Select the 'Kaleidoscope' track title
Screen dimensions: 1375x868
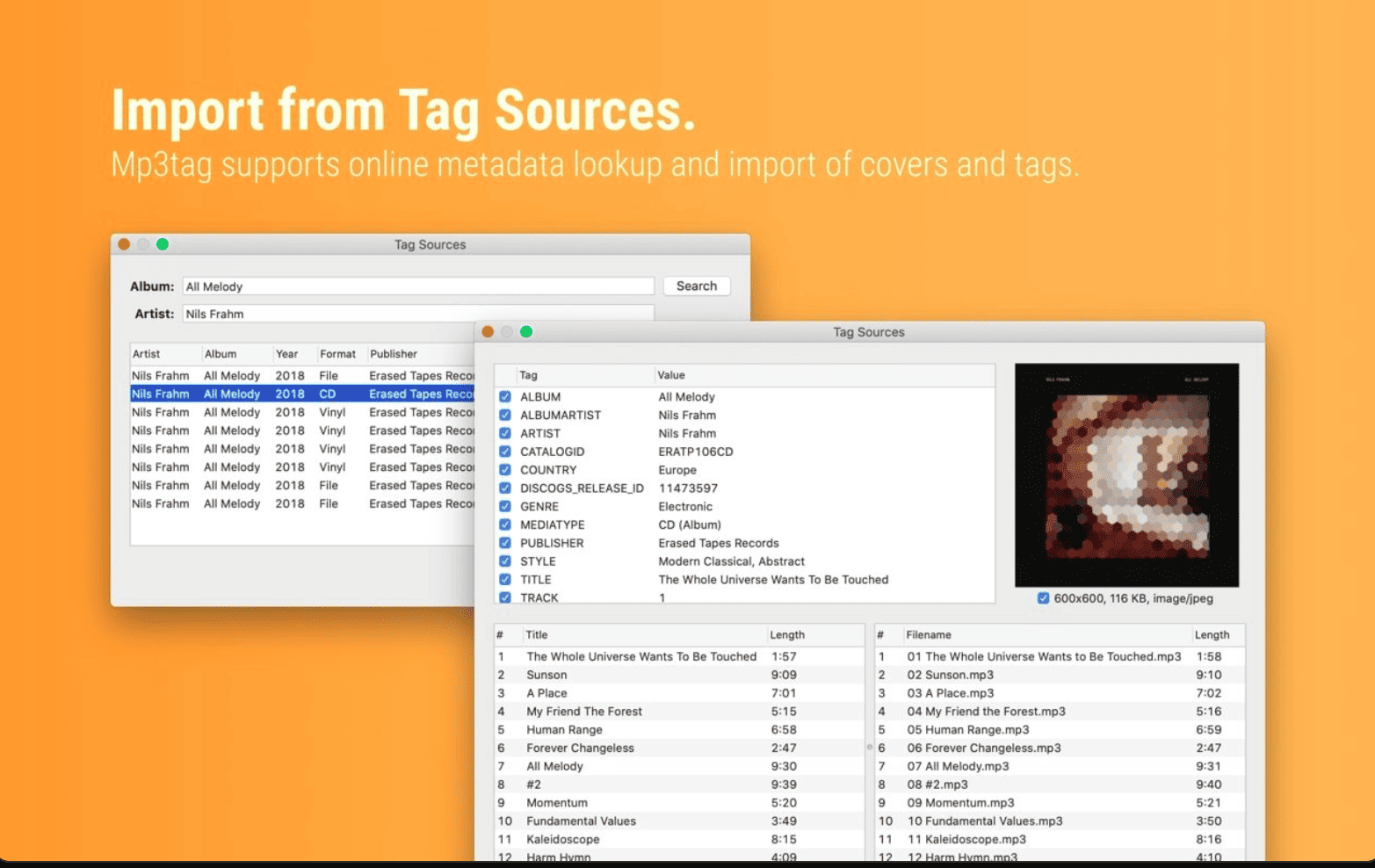563,840
